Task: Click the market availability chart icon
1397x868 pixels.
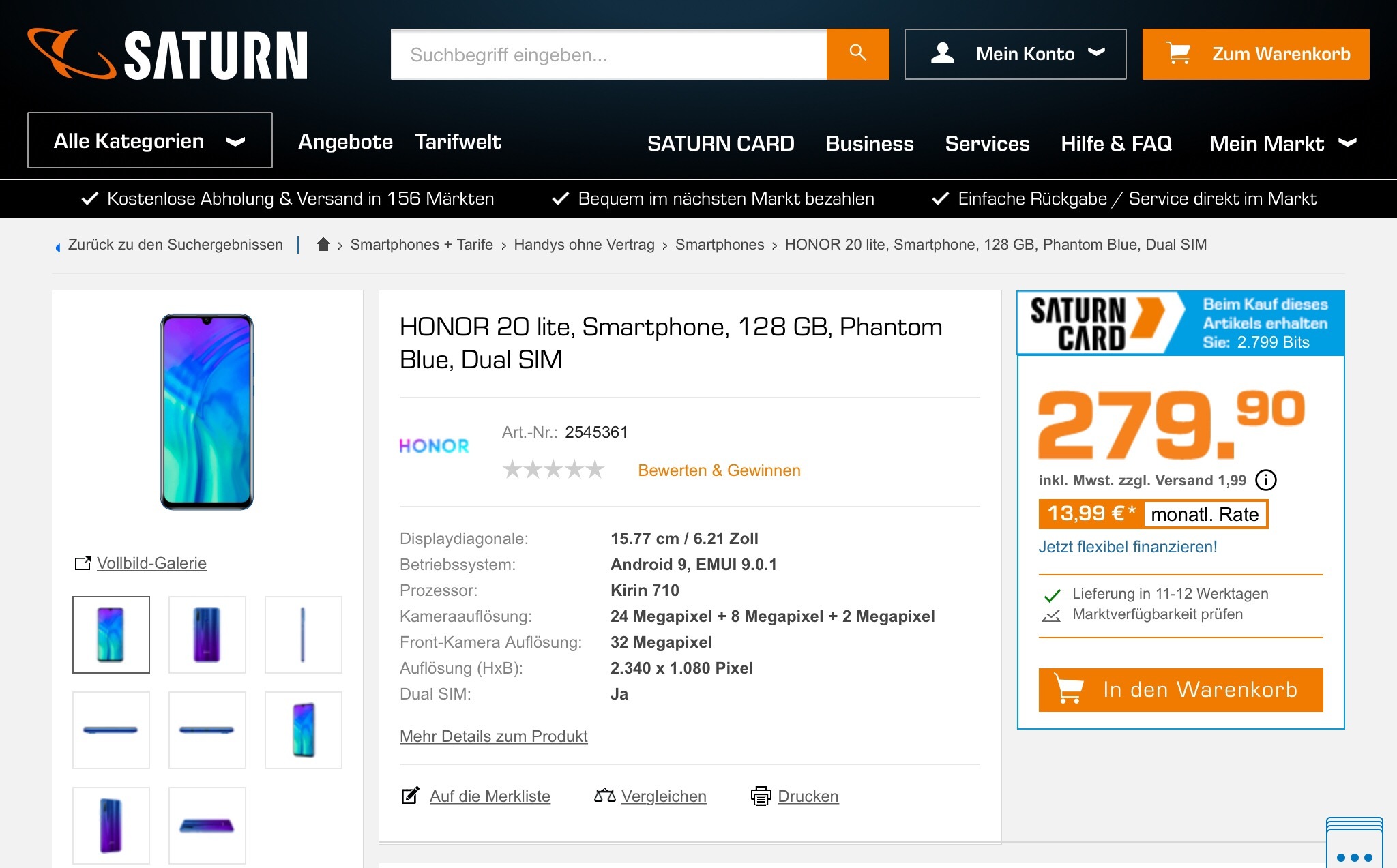Action: [1052, 615]
